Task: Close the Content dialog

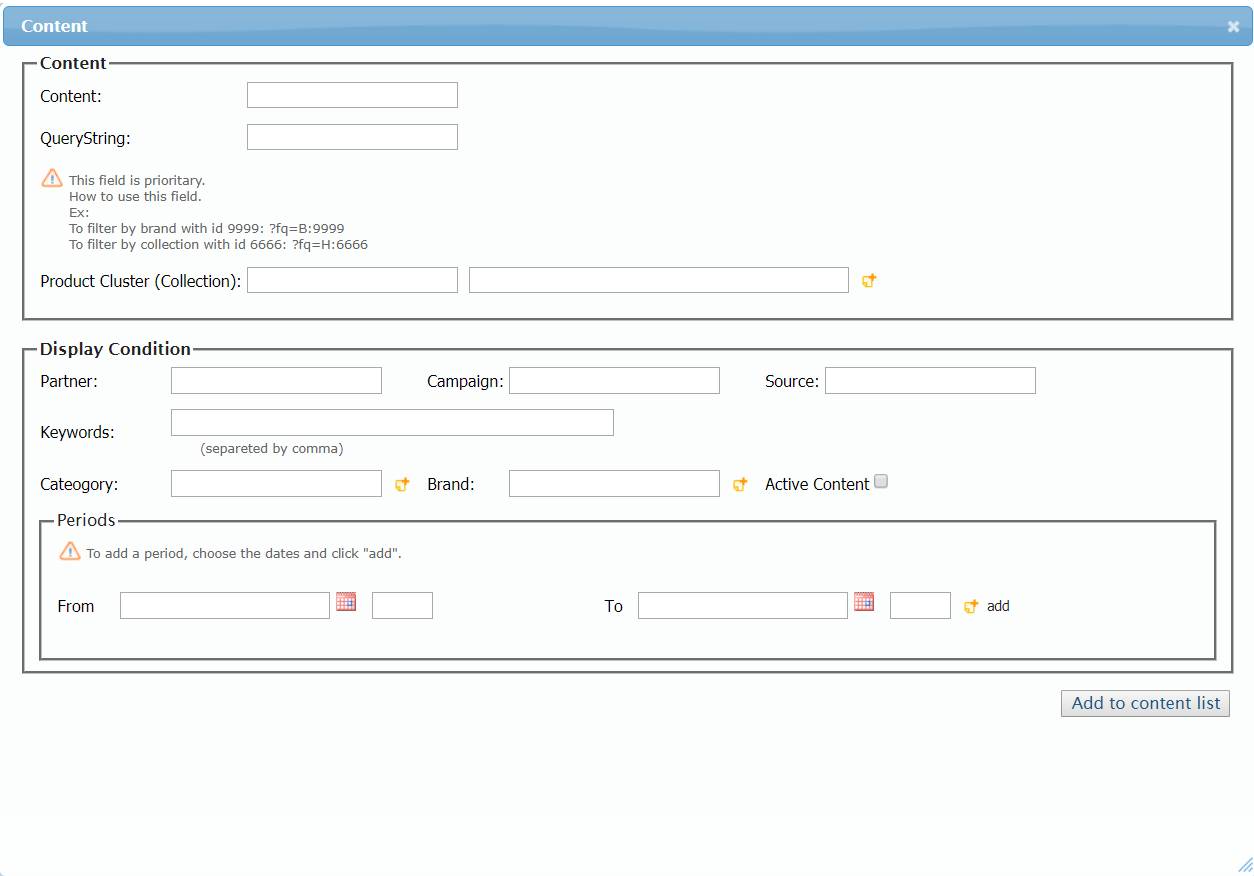Action: [1233, 27]
